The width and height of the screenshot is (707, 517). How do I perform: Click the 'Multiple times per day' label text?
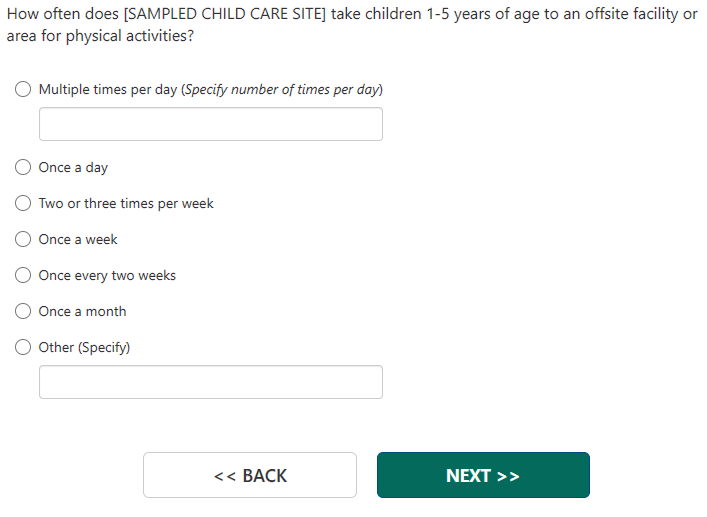[108, 89]
